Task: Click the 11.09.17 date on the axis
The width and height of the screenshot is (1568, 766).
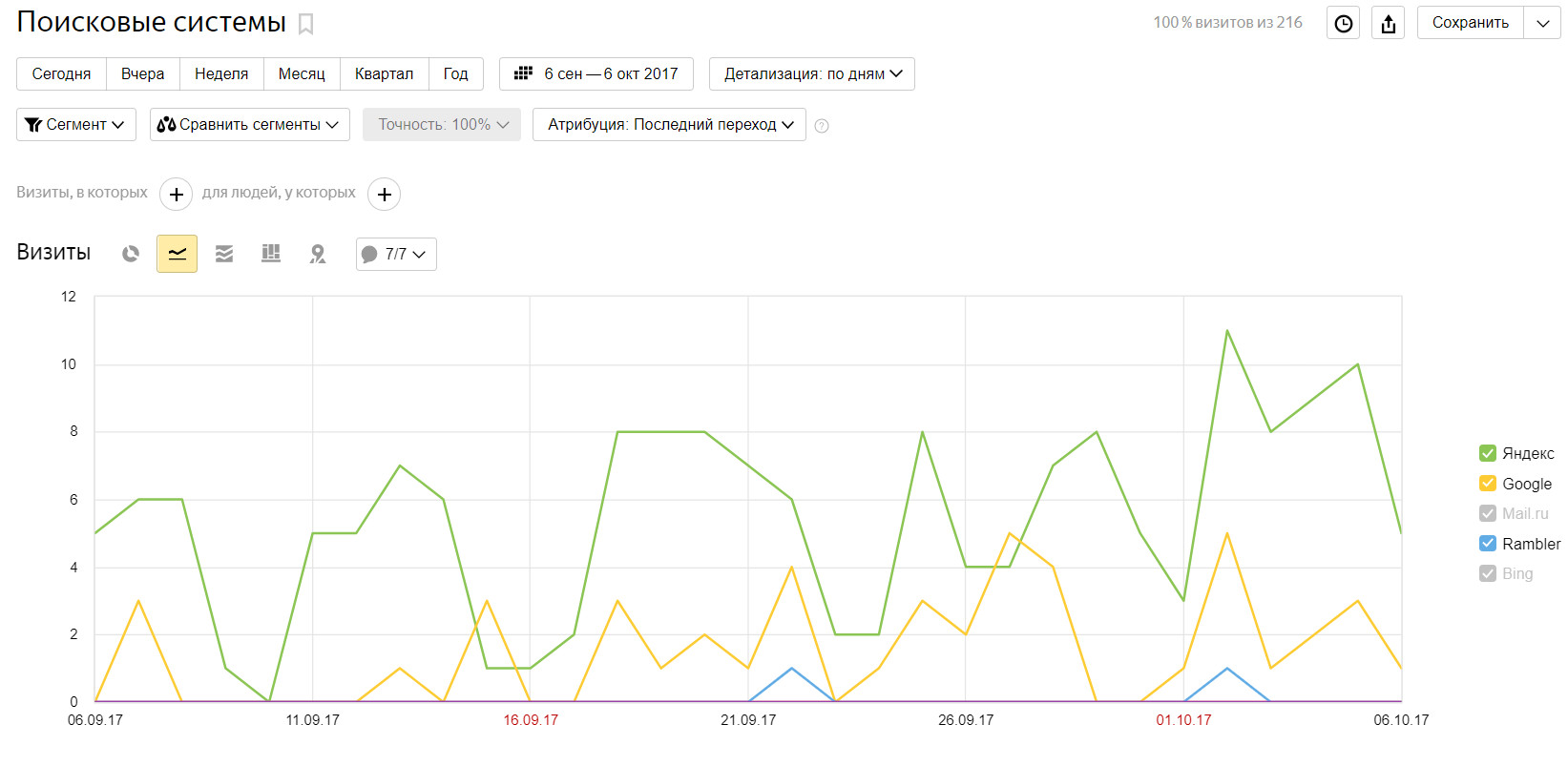Action: 313,720
